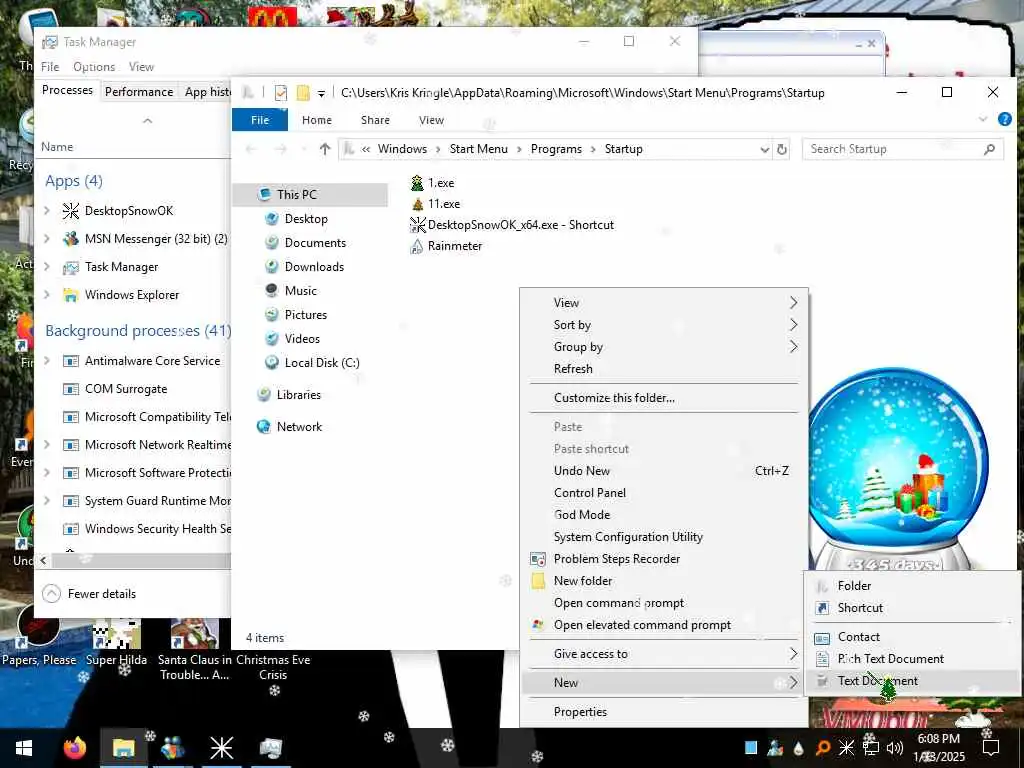Create a new Shortcut from New submenu
Image resolution: width=1024 pixels, height=768 pixels.
912,608
